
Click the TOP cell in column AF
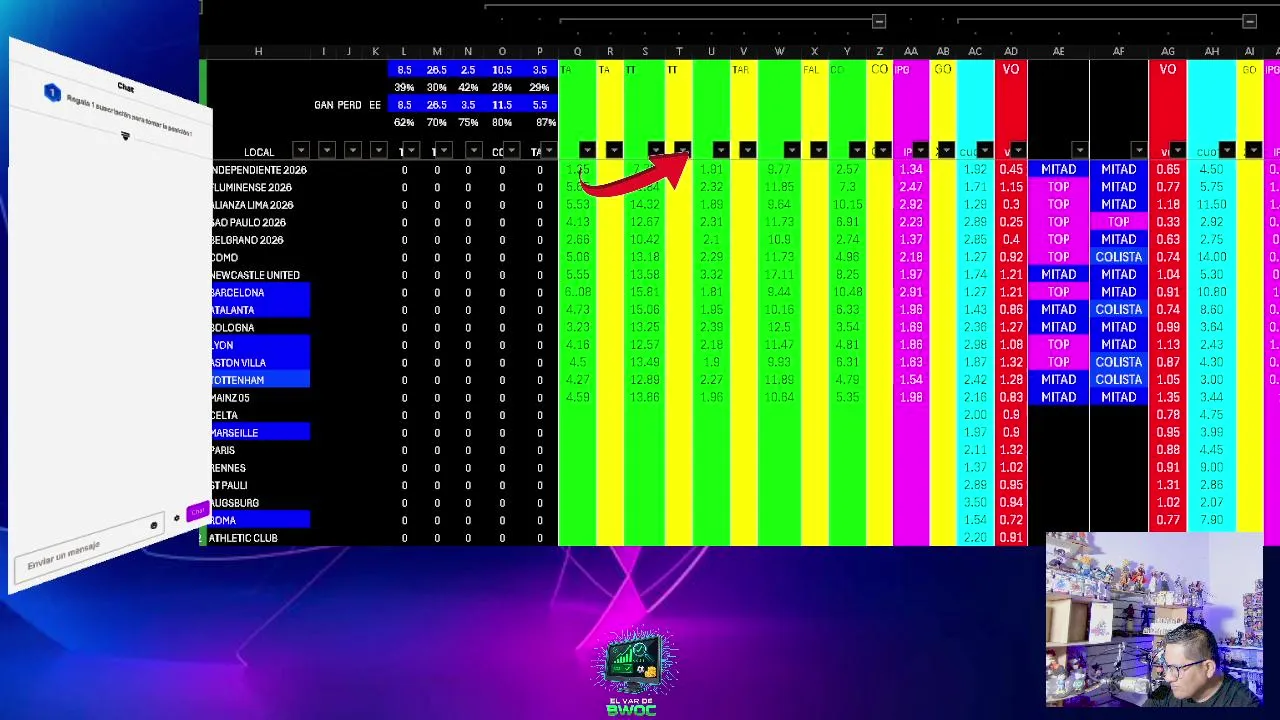pos(1118,222)
